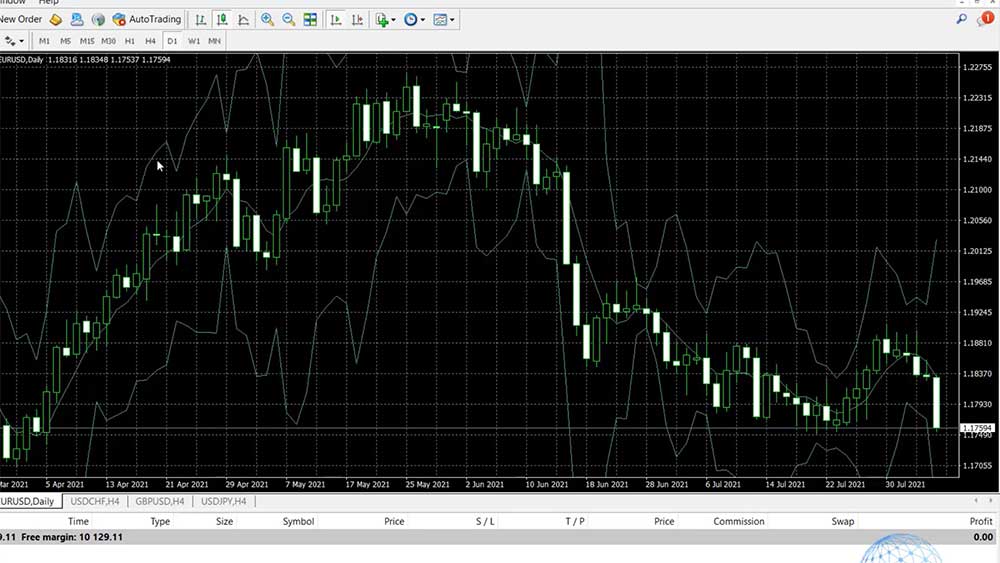Image resolution: width=1000 pixels, height=563 pixels.
Task: Click the New Order button
Action: [x=20, y=19]
